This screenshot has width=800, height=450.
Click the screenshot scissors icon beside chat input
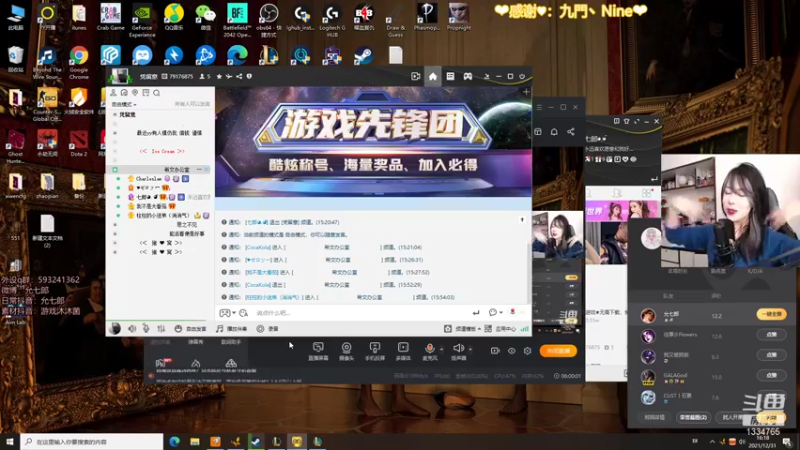tap(243, 313)
